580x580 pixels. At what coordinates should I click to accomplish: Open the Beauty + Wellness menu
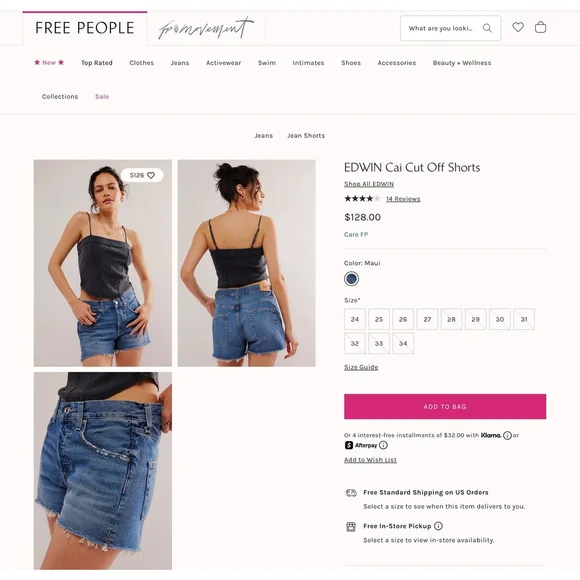pos(462,63)
